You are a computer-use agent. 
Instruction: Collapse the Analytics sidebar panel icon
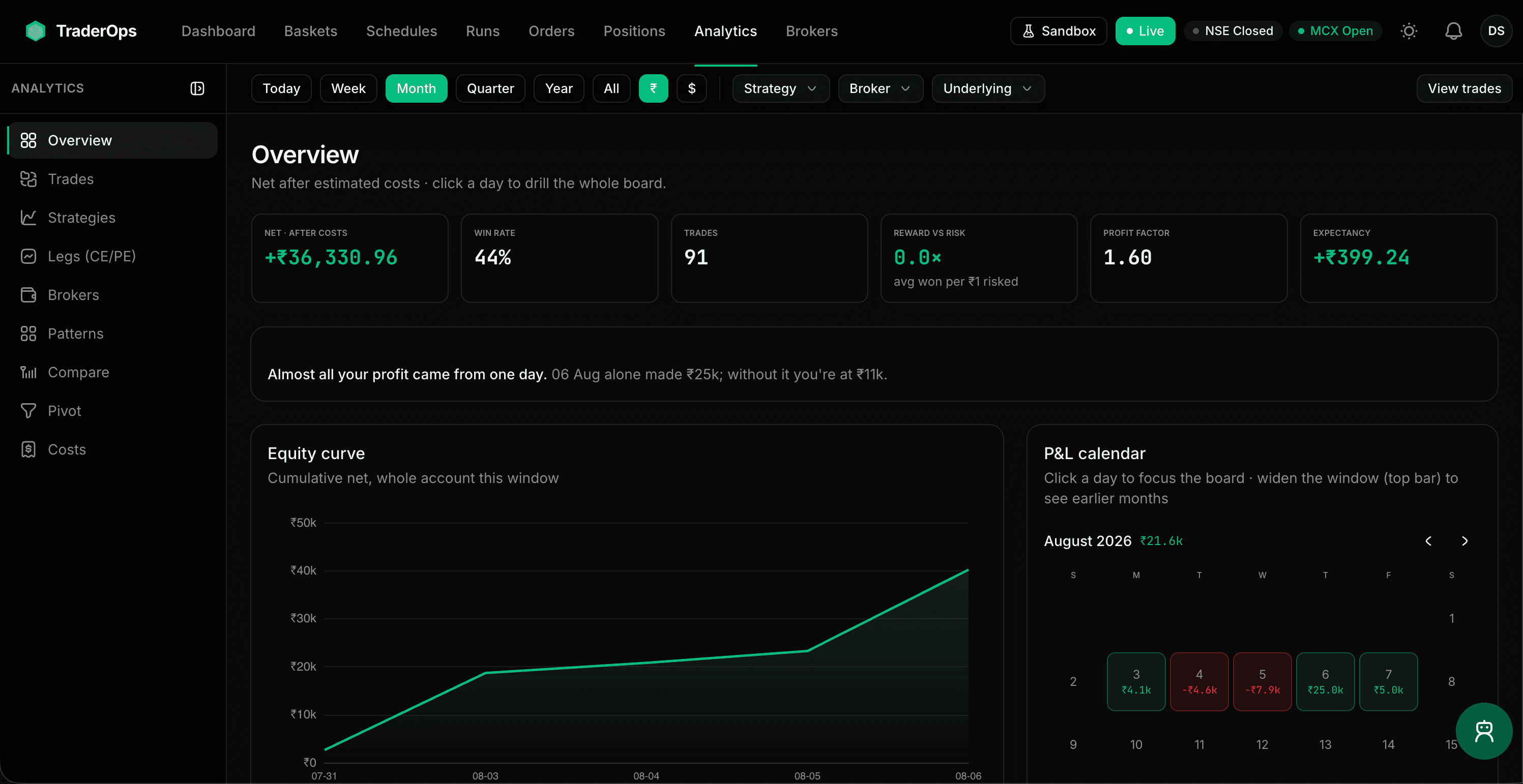click(x=197, y=88)
